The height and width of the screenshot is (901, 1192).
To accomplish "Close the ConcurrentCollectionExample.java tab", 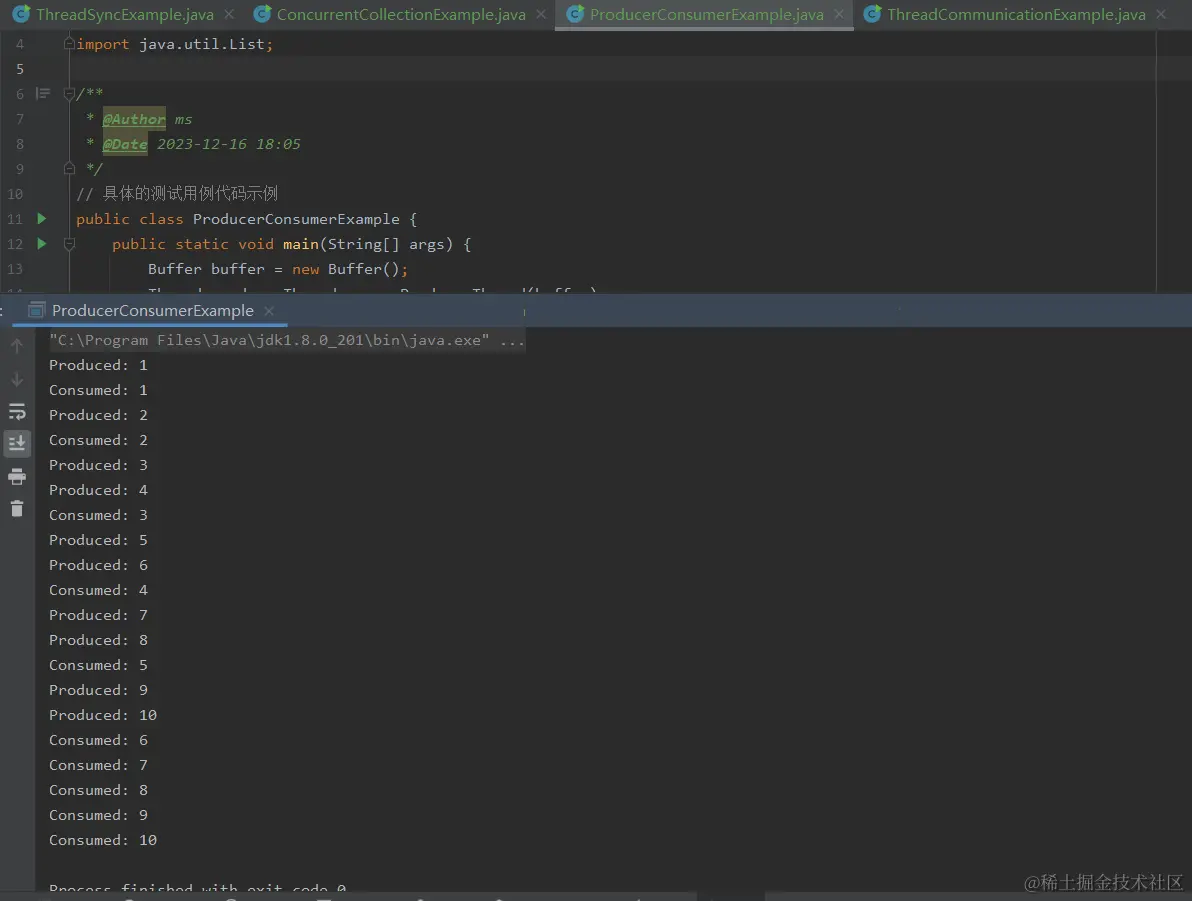I will tap(541, 14).
